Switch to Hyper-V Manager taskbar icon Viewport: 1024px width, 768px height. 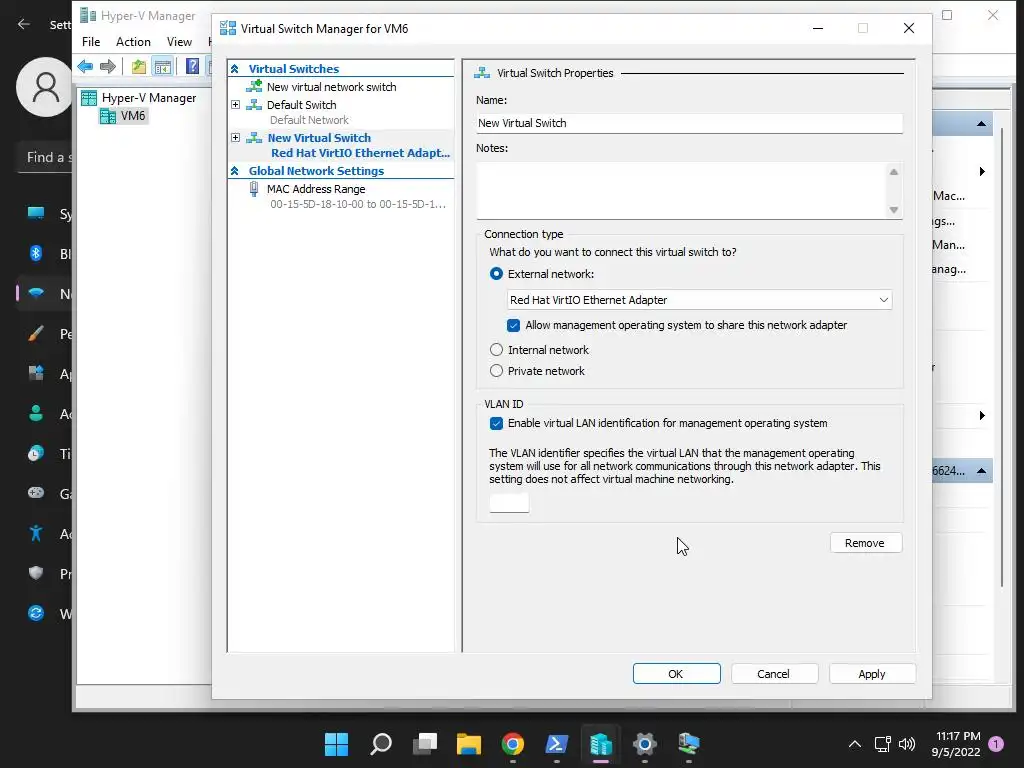coord(601,743)
